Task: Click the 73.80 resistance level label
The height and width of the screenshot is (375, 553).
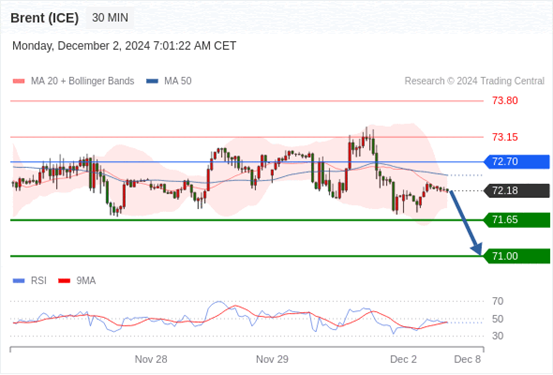Action: tap(505, 101)
